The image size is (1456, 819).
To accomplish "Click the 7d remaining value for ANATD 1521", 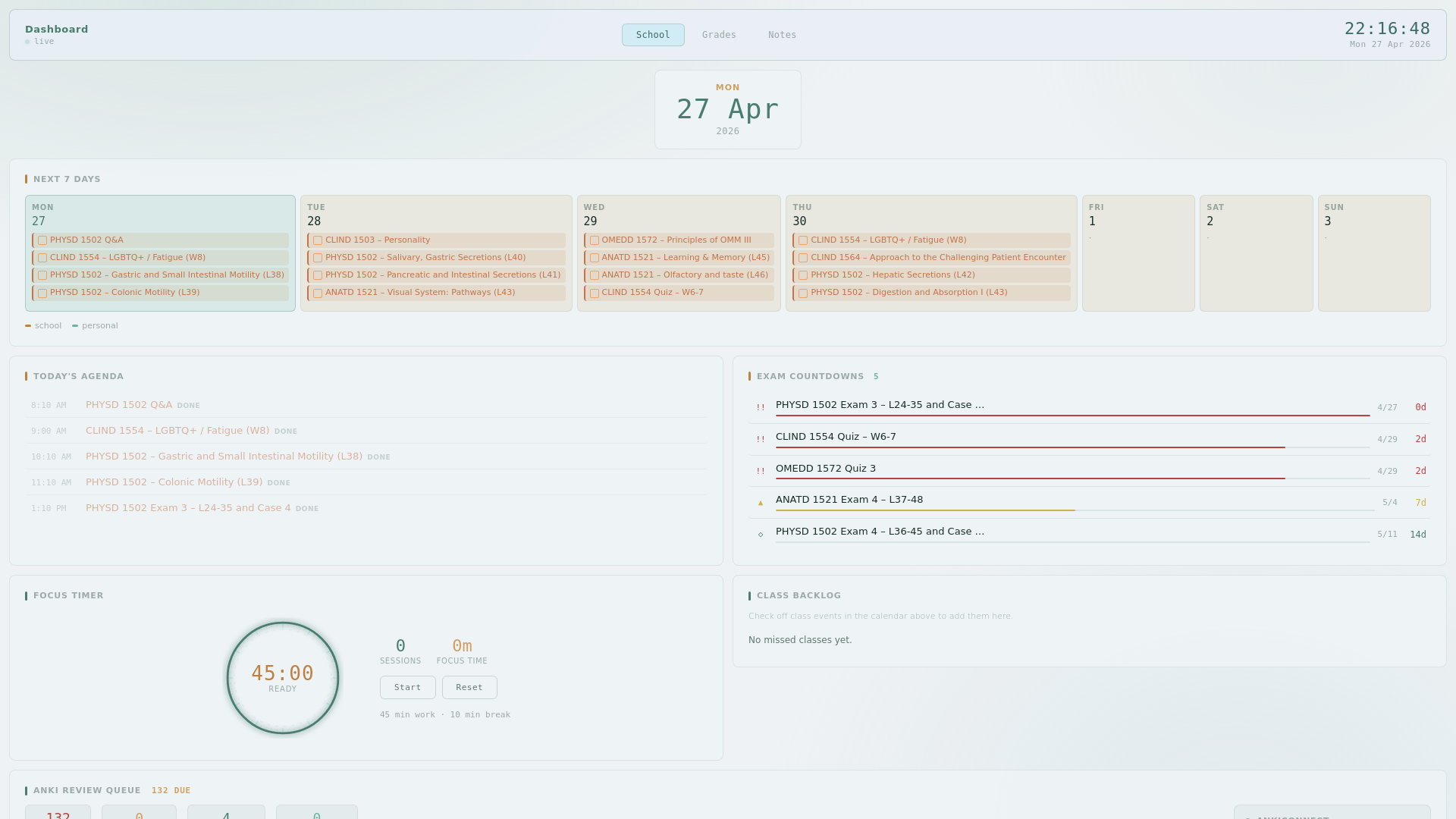I will tap(1420, 503).
